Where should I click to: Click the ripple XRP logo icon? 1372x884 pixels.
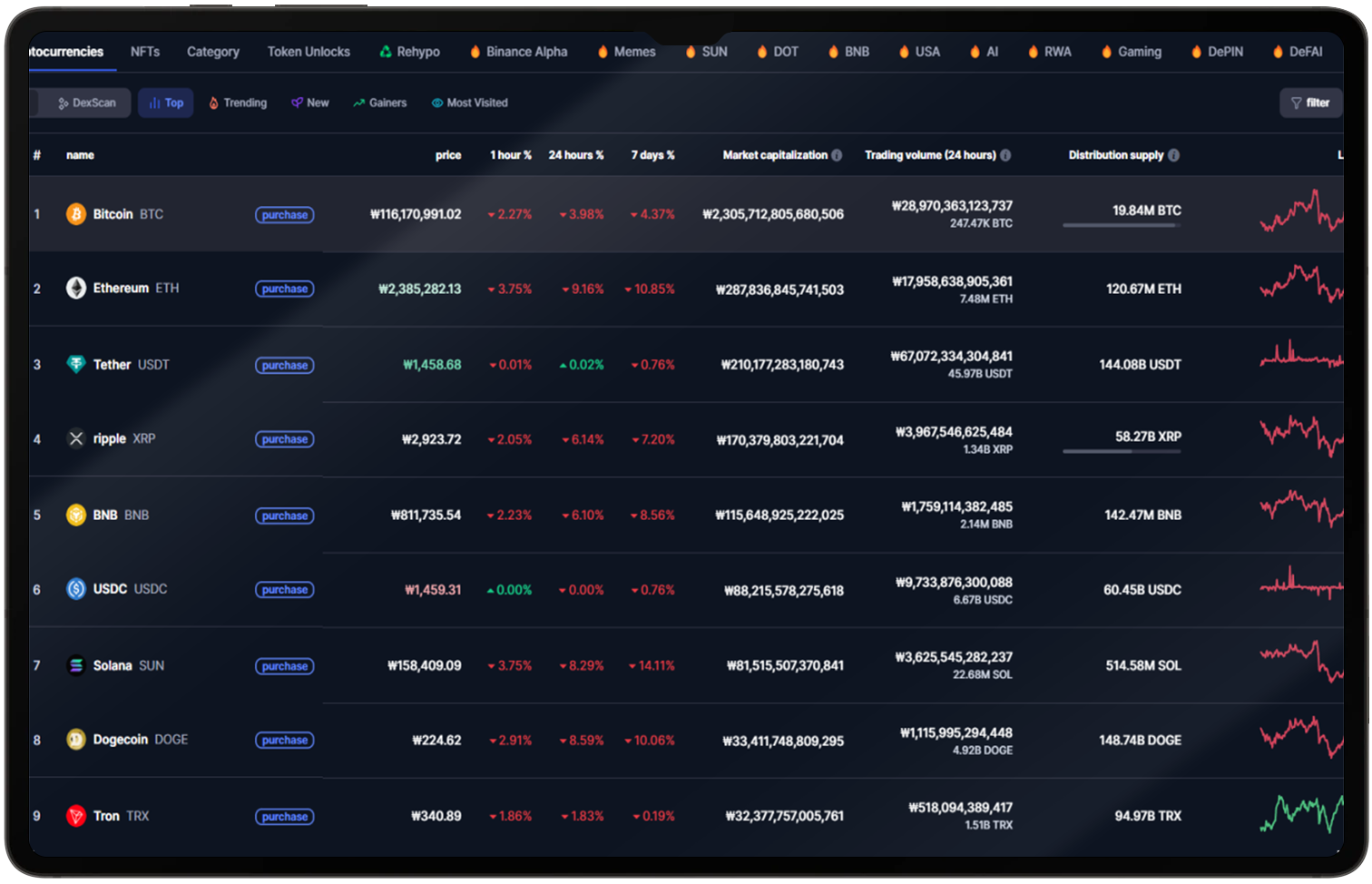[76, 438]
